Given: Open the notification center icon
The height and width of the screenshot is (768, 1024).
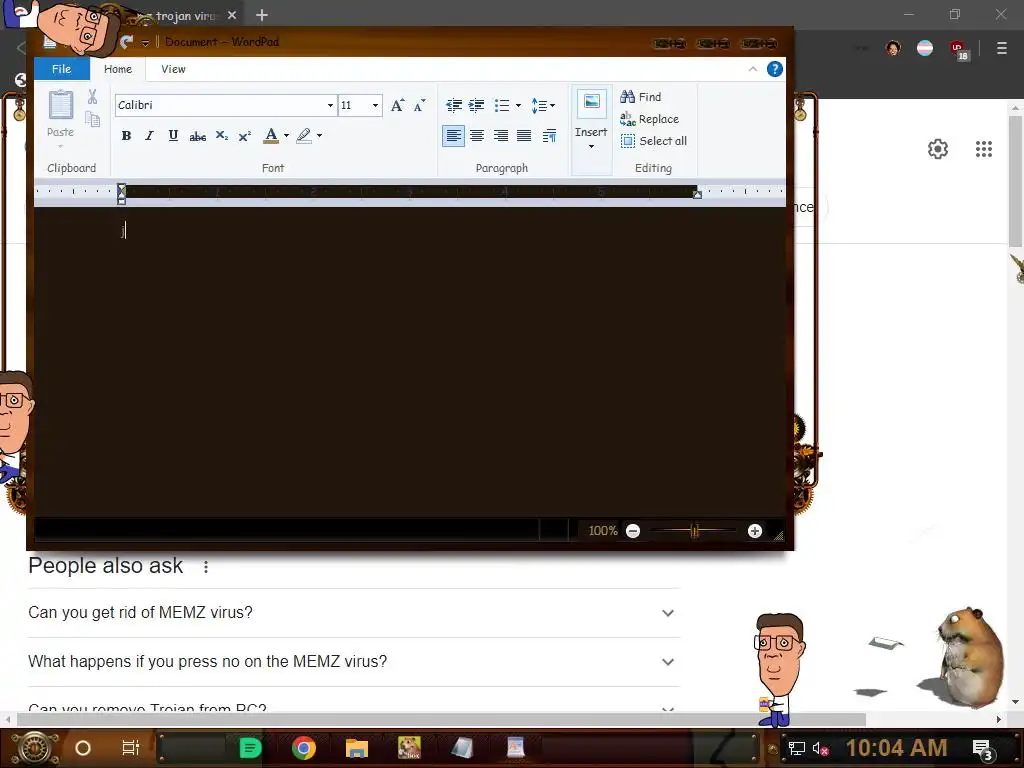Looking at the screenshot, I should (x=983, y=749).
